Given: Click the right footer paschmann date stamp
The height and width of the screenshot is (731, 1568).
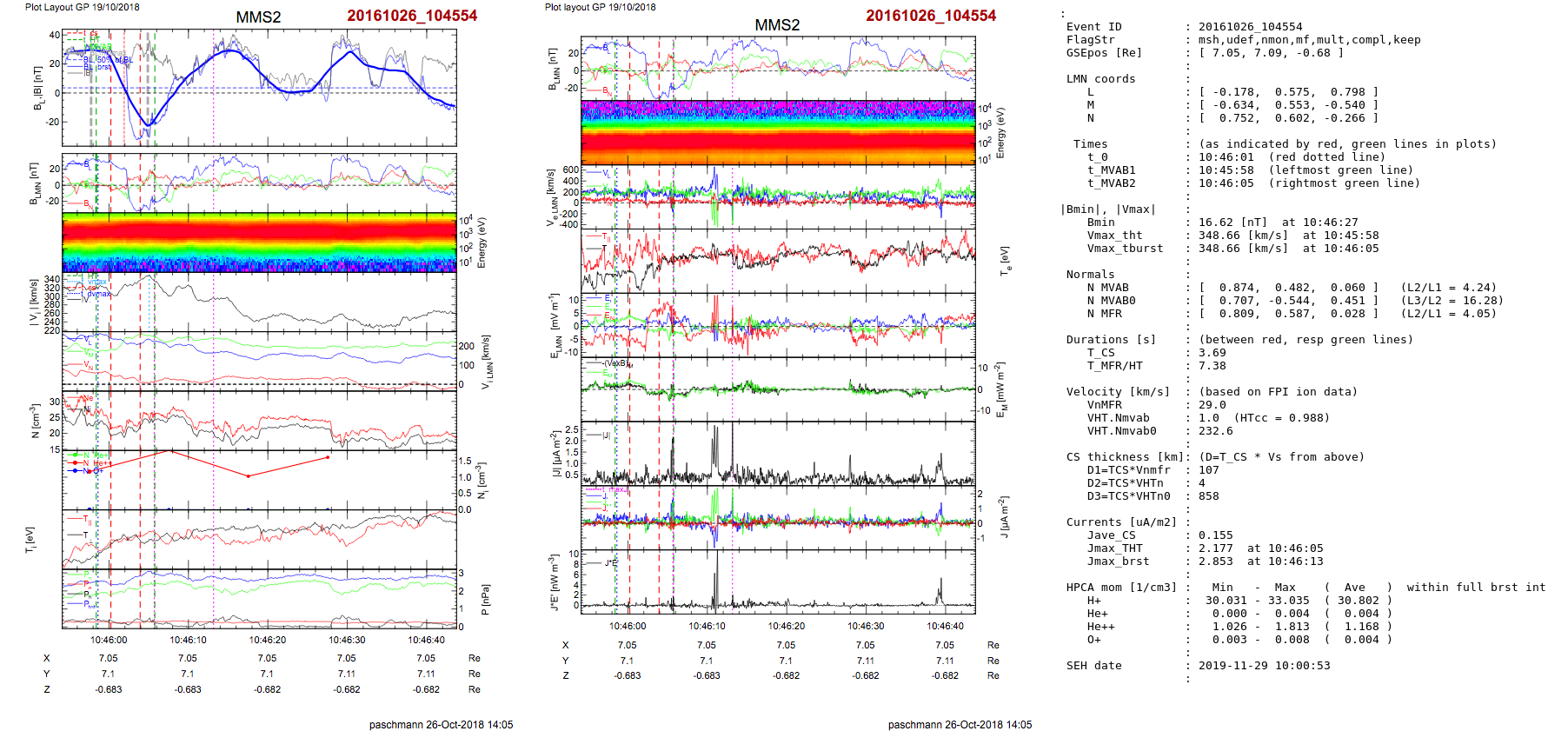Looking at the screenshot, I should (960, 725).
